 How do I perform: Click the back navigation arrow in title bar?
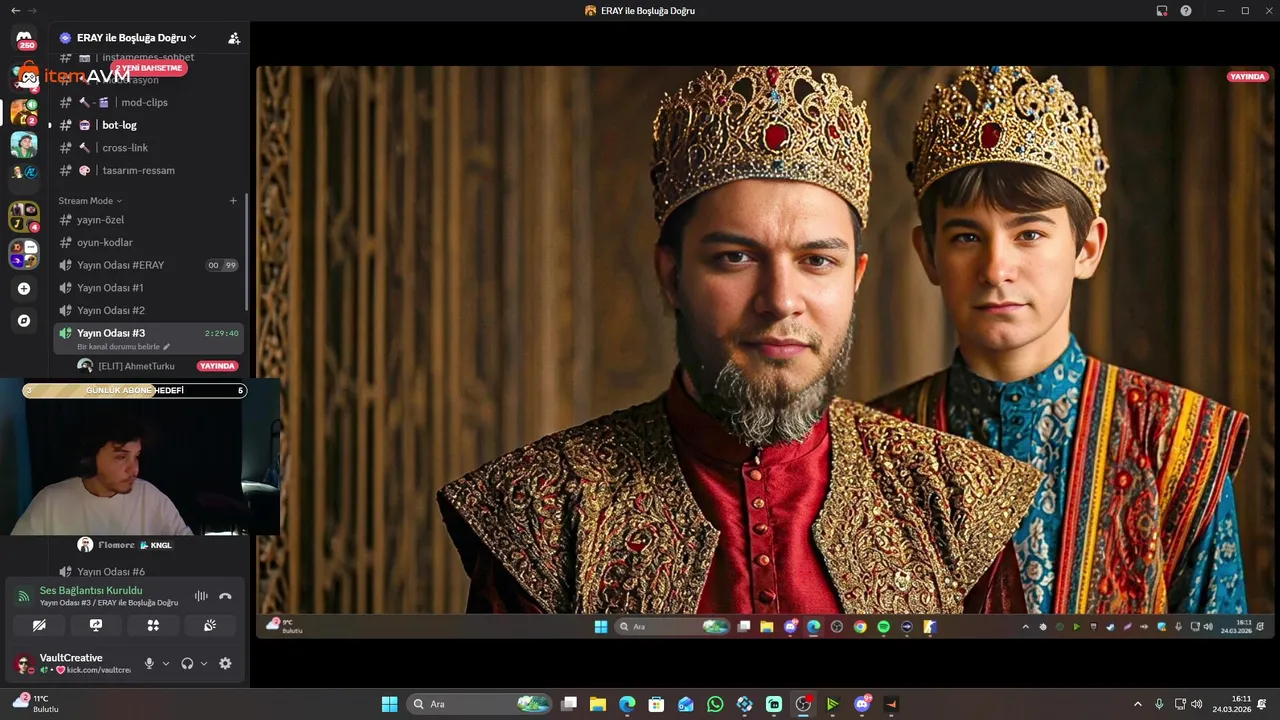(15, 10)
